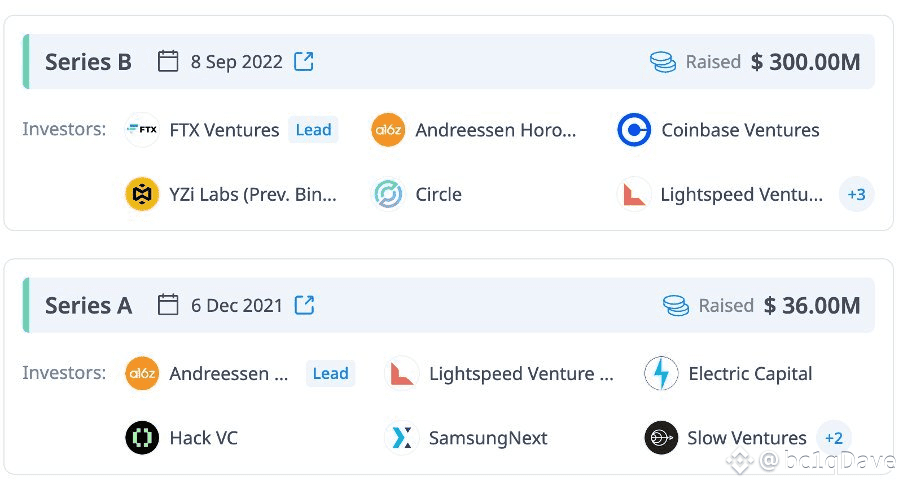Screen dimensions: 904x486
Task: Click the Electric Capital lightning logo
Action: pyautogui.click(x=661, y=374)
